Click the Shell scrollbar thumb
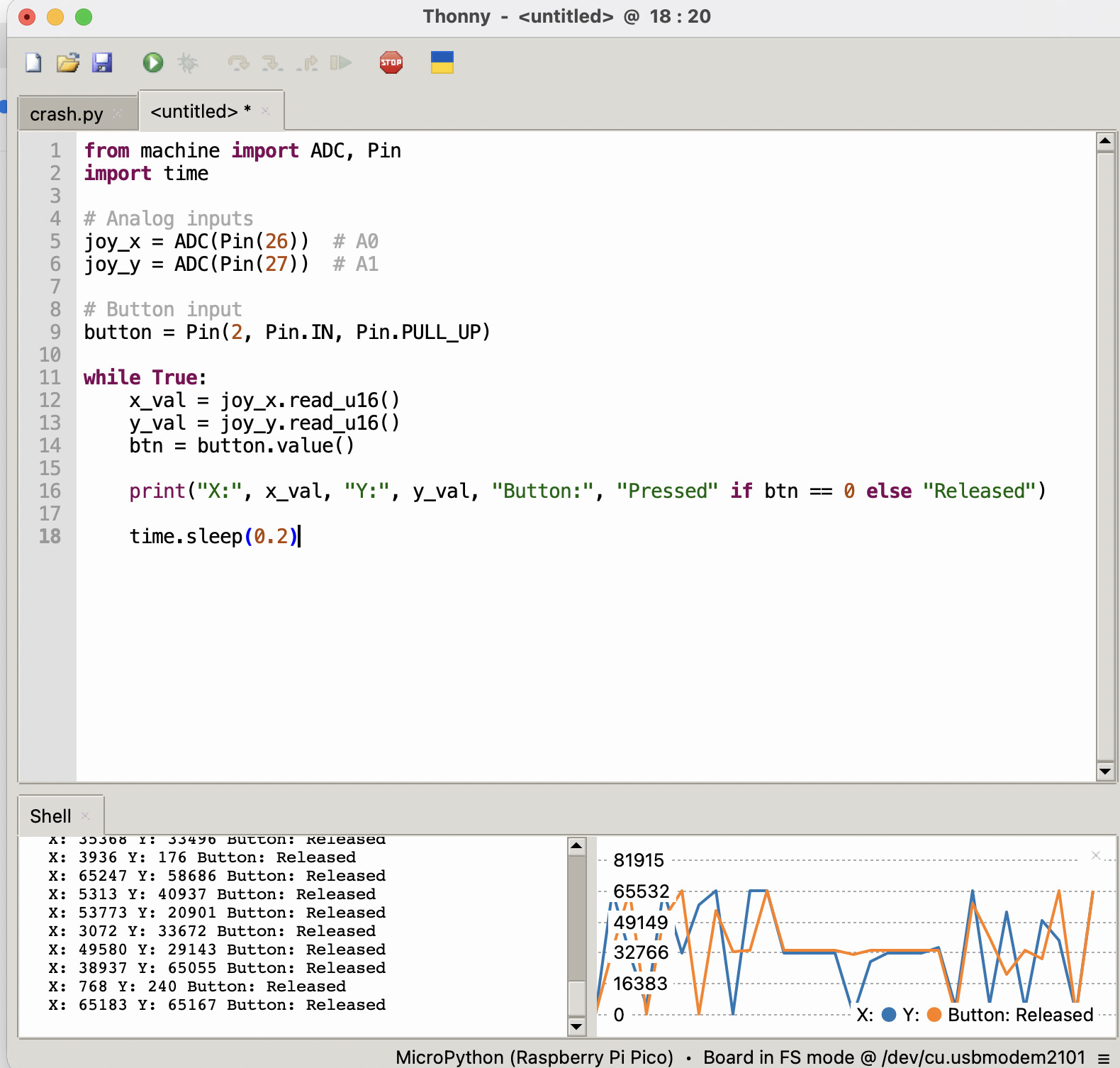This screenshot has height=1068, width=1120. point(577,999)
